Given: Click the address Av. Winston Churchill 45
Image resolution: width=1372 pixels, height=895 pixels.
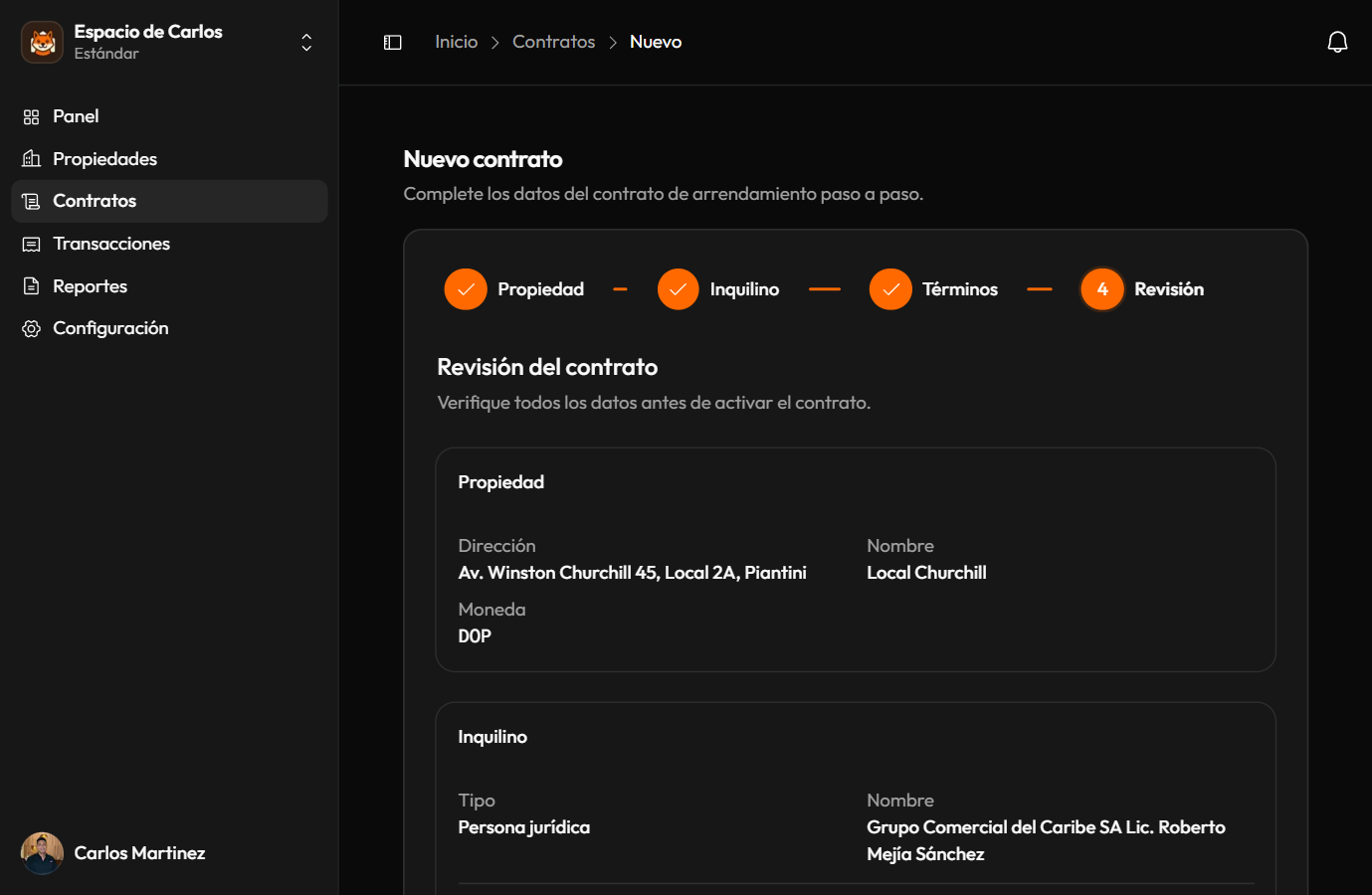Looking at the screenshot, I should click(x=633, y=573).
